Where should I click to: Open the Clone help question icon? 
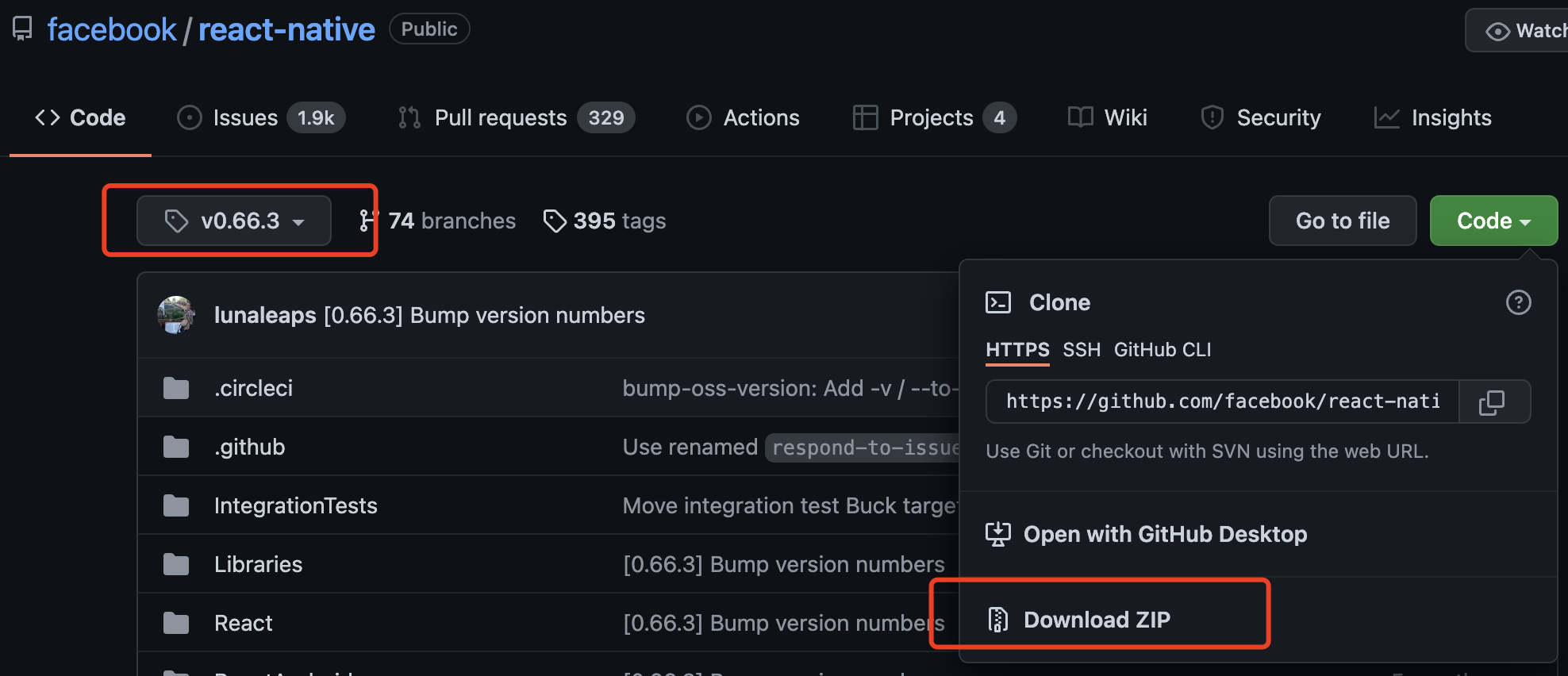coord(1518,302)
